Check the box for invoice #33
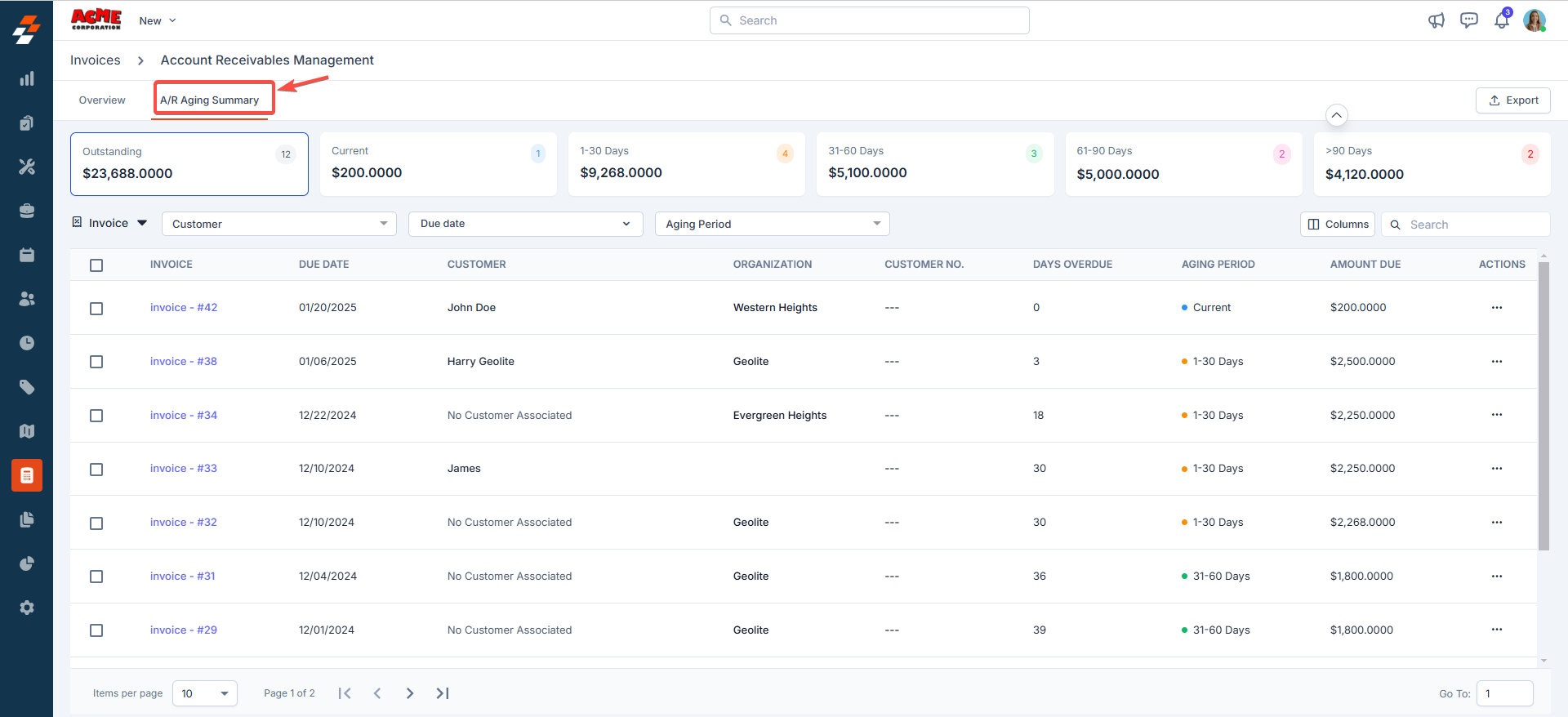Viewport: 1568px width, 717px height. tap(96, 470)
